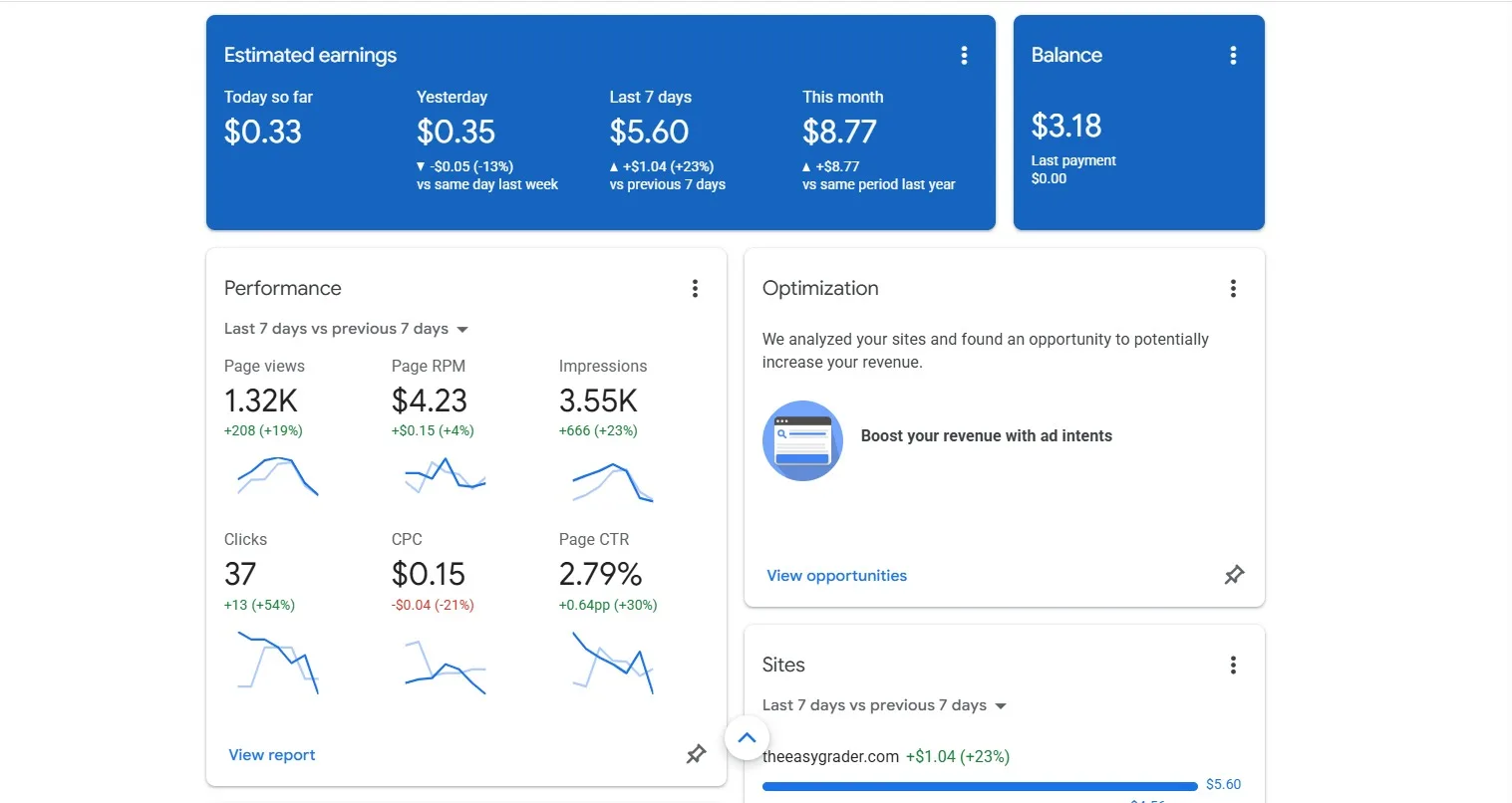Viewport: 1512px width, 803px height.
Task: Click Yesterday earnings value $0.35
Action: click(x=456, y=132)
